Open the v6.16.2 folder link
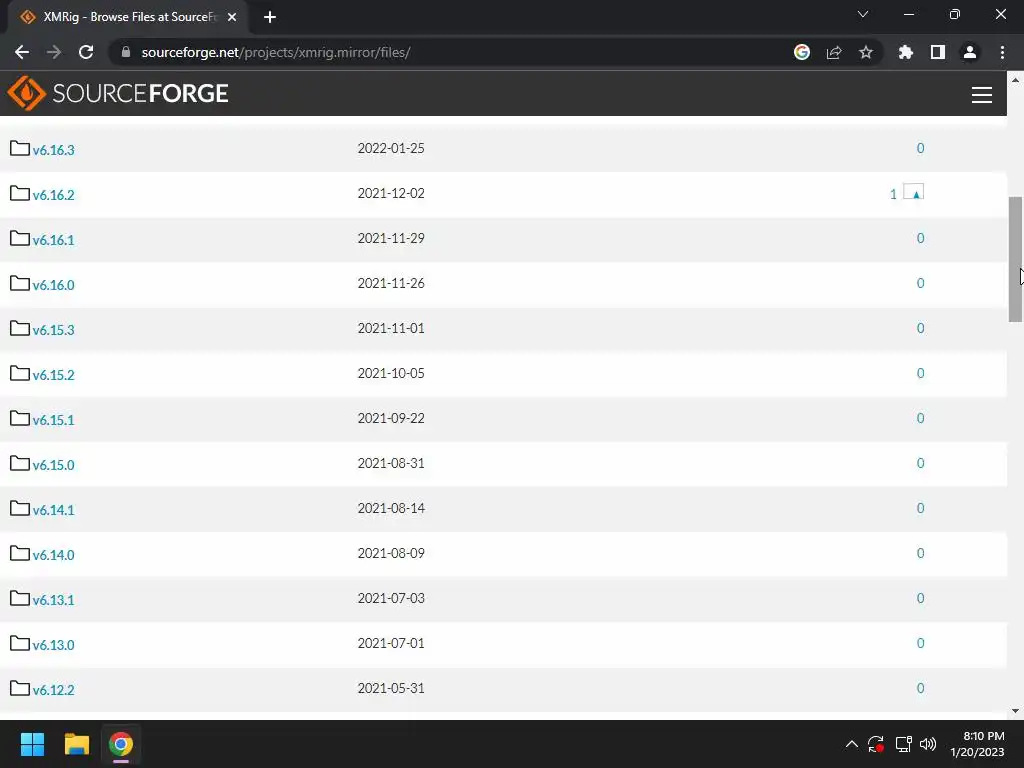This screenshot has width=1024, height=768. (54, 195)
